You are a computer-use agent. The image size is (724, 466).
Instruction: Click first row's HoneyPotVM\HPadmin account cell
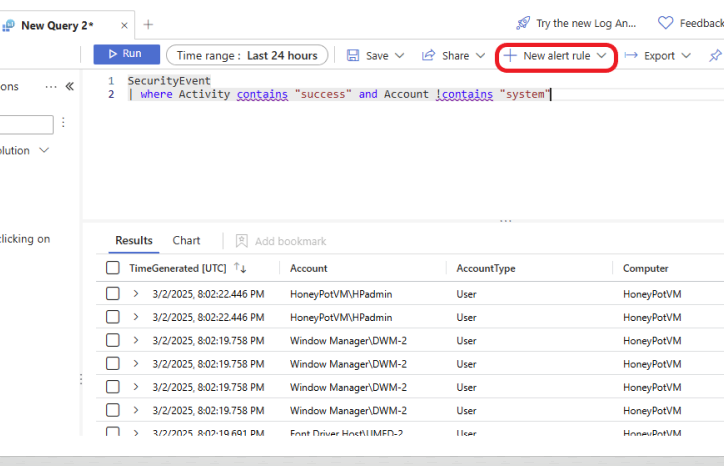click(341, 294)
